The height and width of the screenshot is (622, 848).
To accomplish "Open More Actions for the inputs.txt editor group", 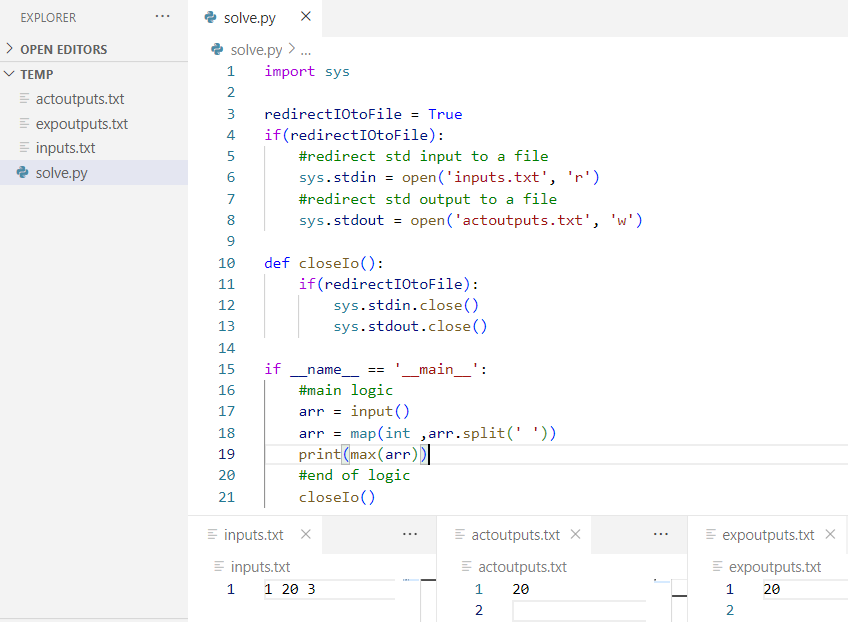I will pyautogui.click(x=409, y=534).
